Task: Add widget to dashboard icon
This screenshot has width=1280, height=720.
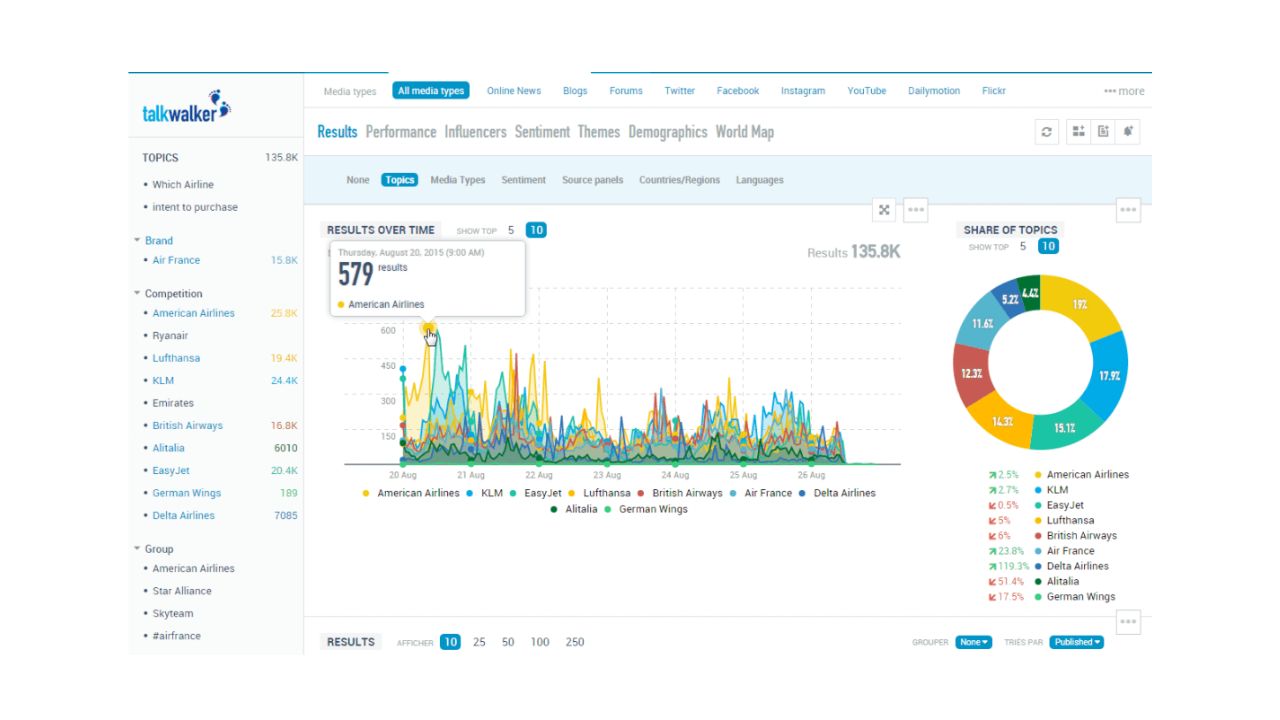Action: [1078, 132]
